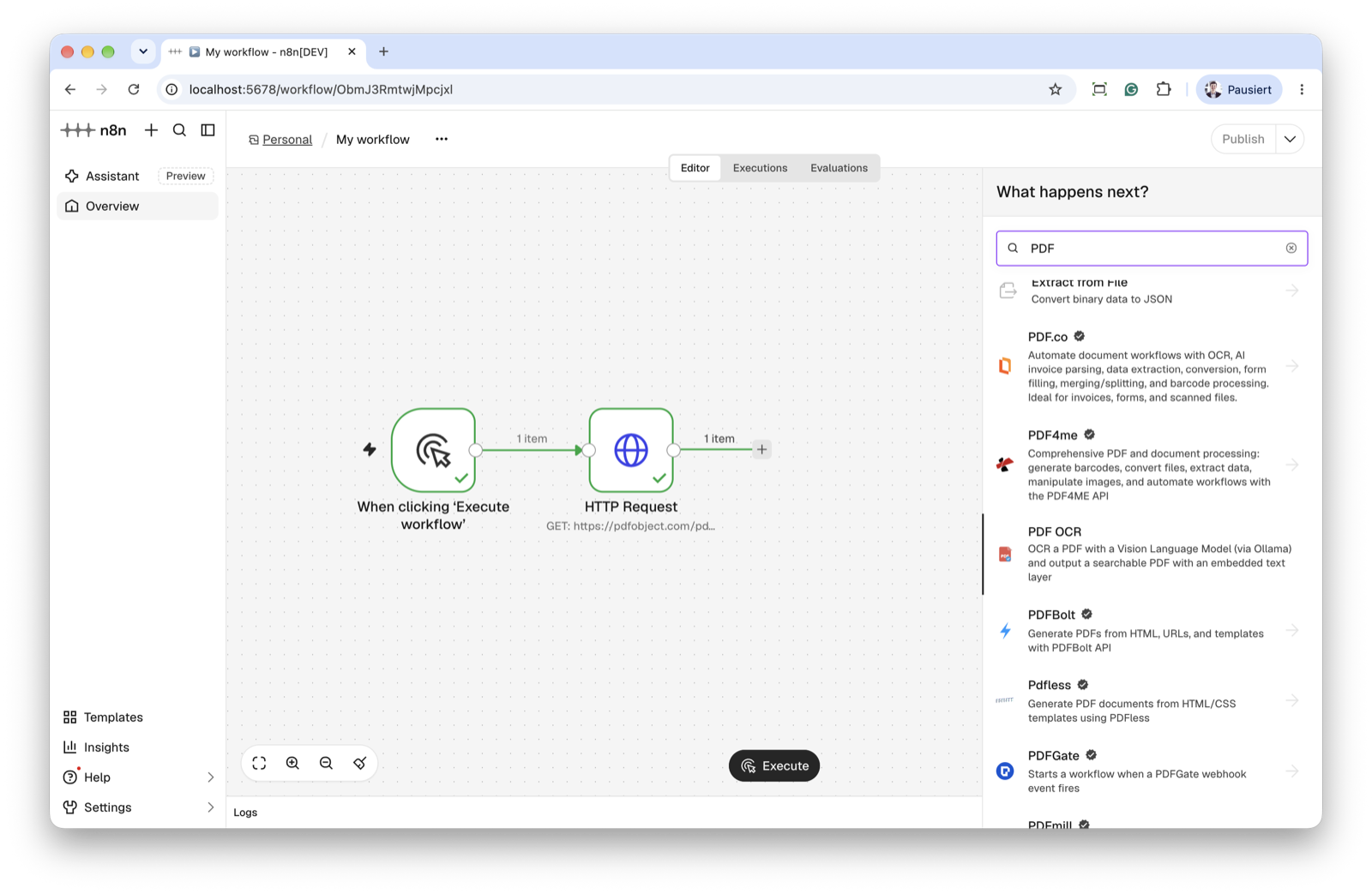Click the plus create-new icon beside n8n
1372x894 pixels.
tap(151, 130)
